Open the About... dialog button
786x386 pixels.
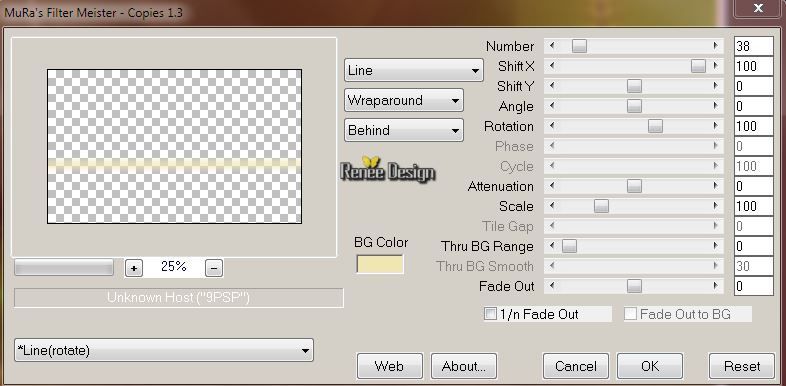click(x=464, y=366)
